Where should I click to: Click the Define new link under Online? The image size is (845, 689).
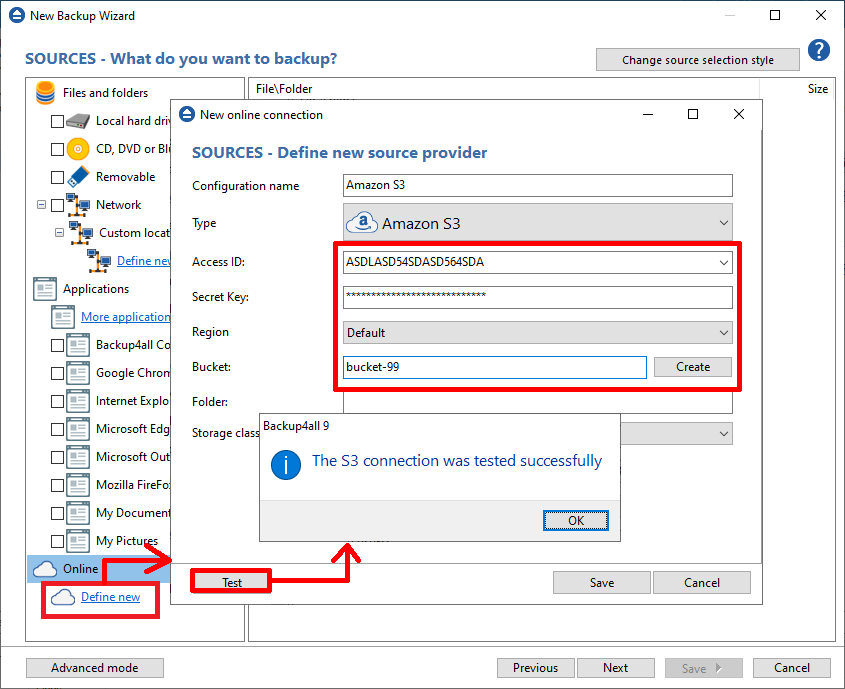tap(110, 597)
